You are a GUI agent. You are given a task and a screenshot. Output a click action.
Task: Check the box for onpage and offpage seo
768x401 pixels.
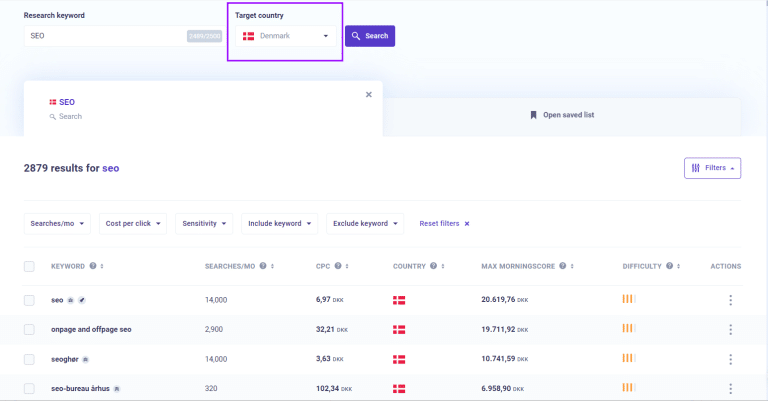click(x=29, y=330)
